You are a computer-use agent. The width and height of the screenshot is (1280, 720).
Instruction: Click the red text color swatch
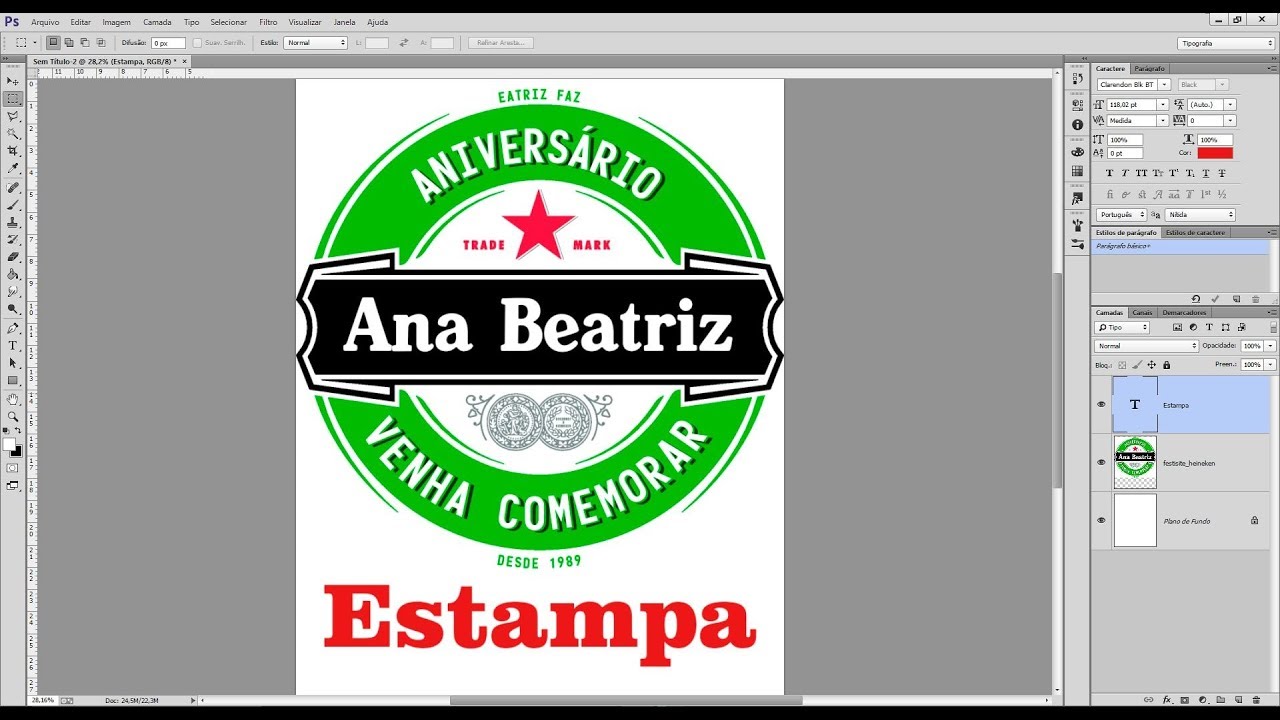pyautogui.click(x=1215, y=153)
